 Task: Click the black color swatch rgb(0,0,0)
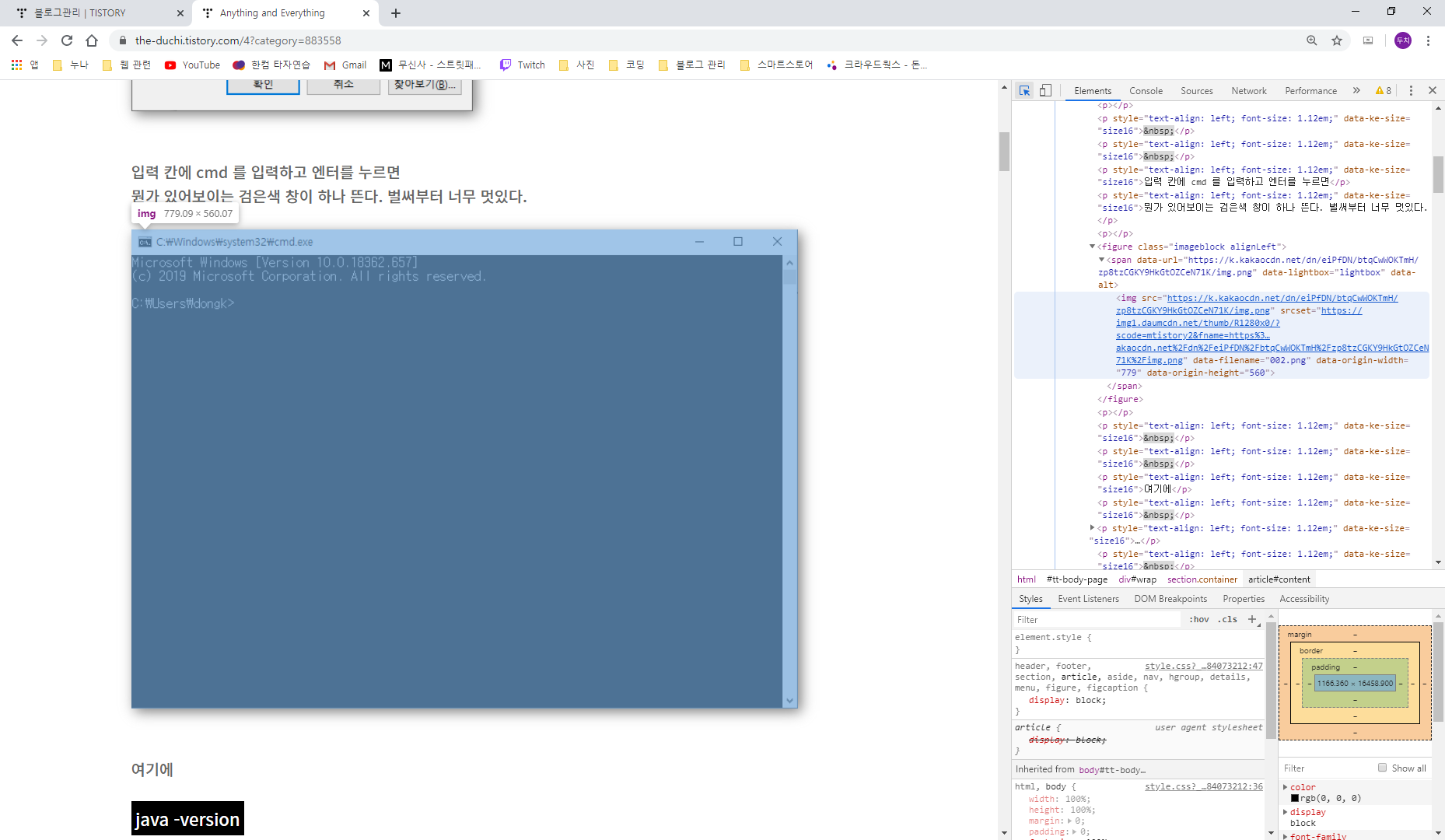click(1295, 799)
